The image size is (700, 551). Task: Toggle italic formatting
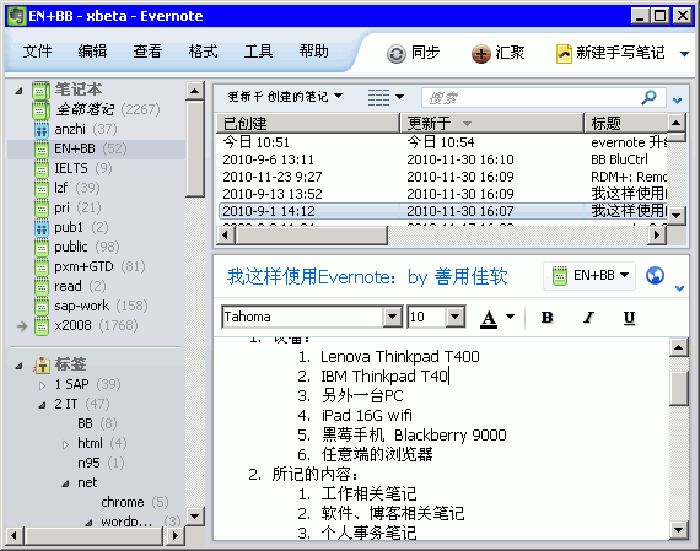[588, 317]
